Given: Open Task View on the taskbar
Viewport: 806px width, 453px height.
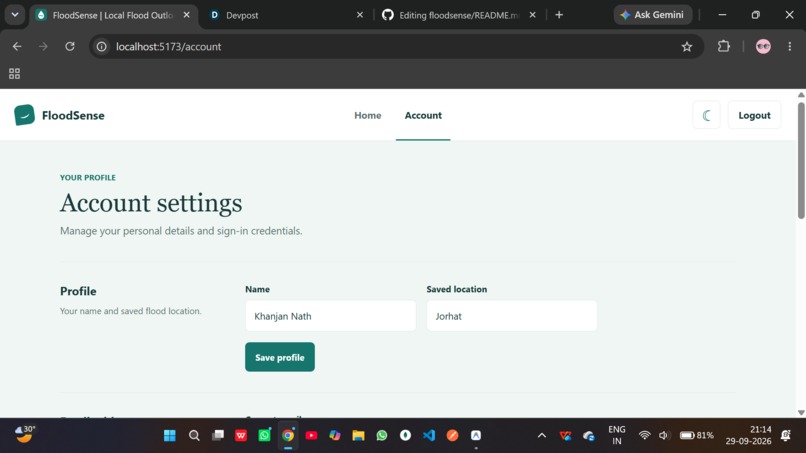Looking at the screenshot, I should click(x=218, y=436).
